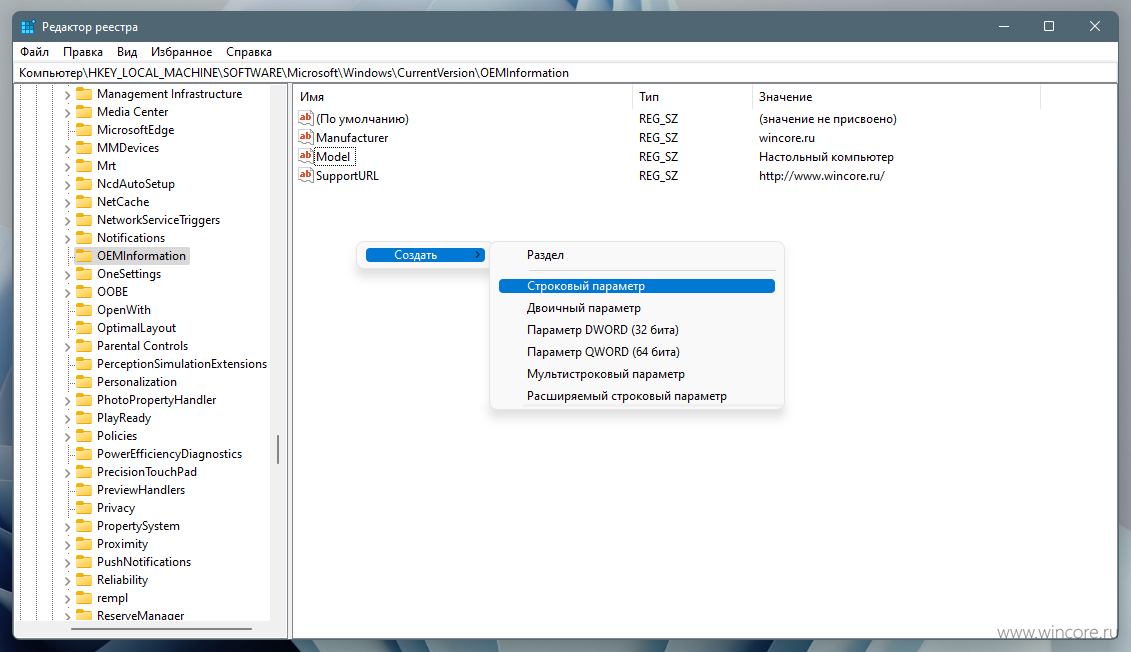Select the PerceptionSimulationExtensions key
The image size is (1131, 652).
click(182, 364)
